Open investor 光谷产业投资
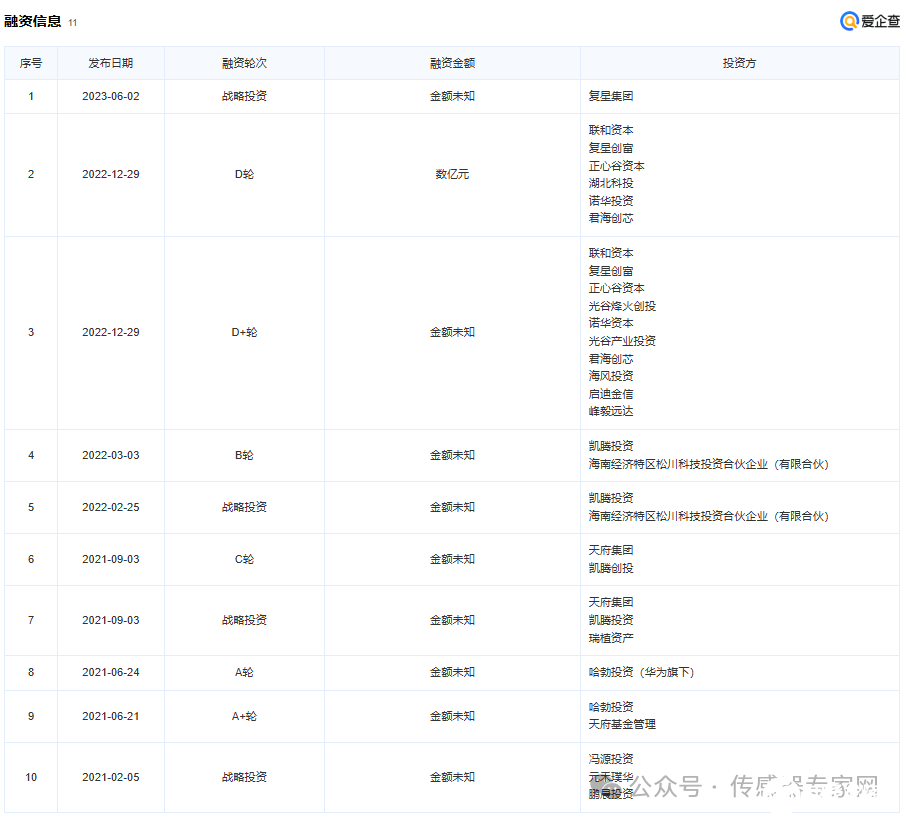The height and width of the screenshot is (822, 907). (622, 341)
